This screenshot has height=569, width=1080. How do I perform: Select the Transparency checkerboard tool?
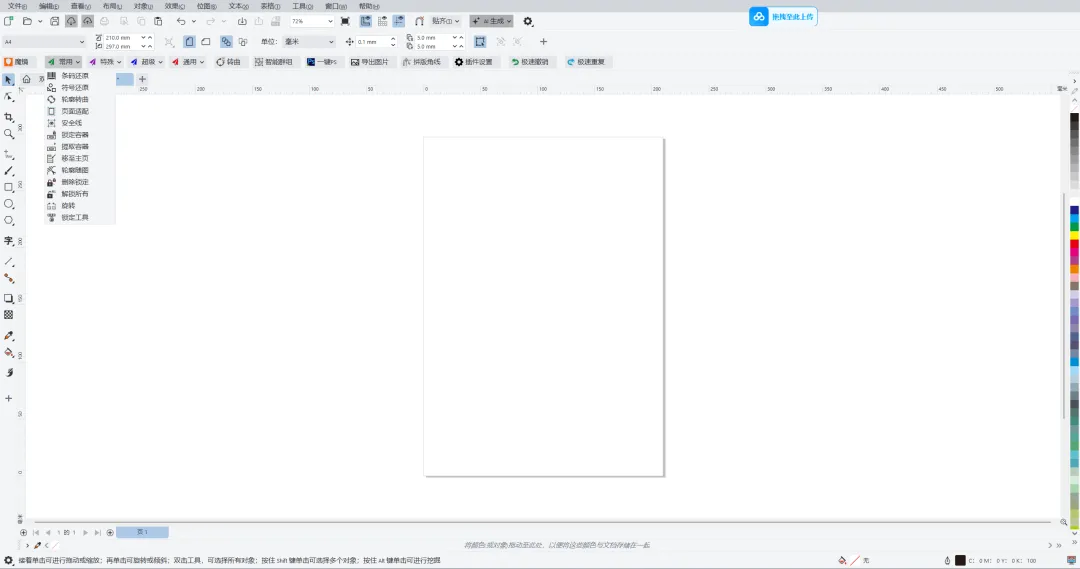(8, 315)
